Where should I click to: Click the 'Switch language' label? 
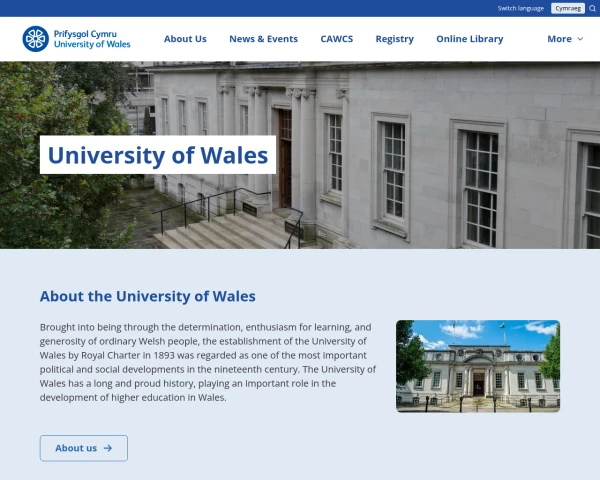[521, 8]
